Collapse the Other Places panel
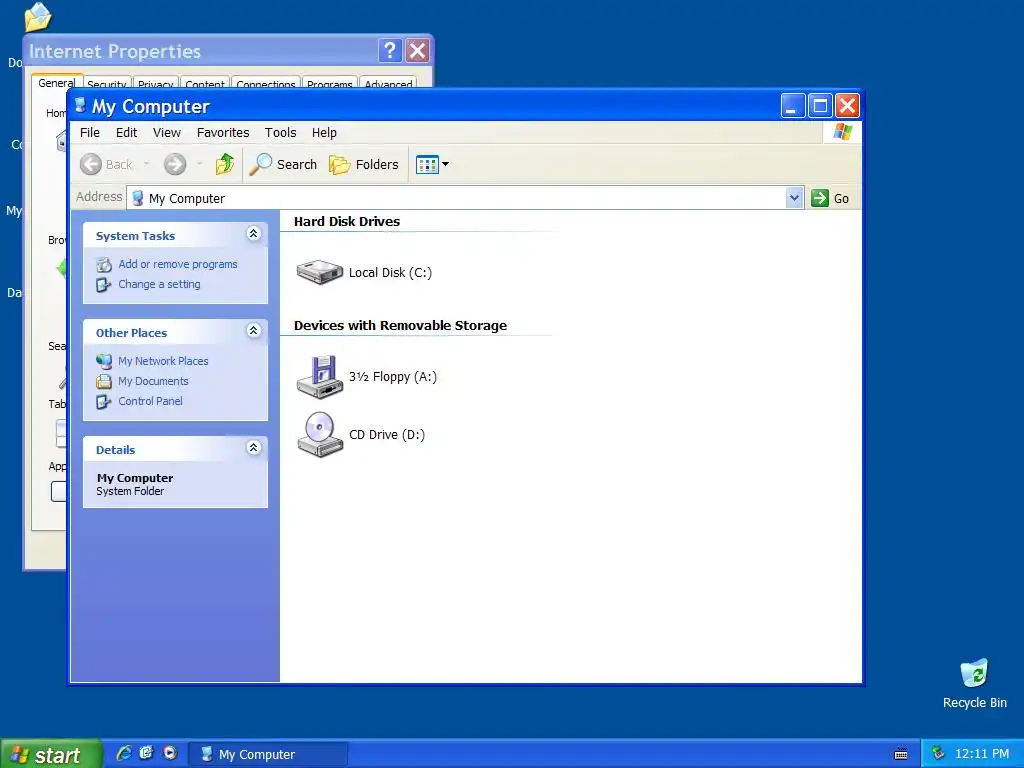 (253, 330)
